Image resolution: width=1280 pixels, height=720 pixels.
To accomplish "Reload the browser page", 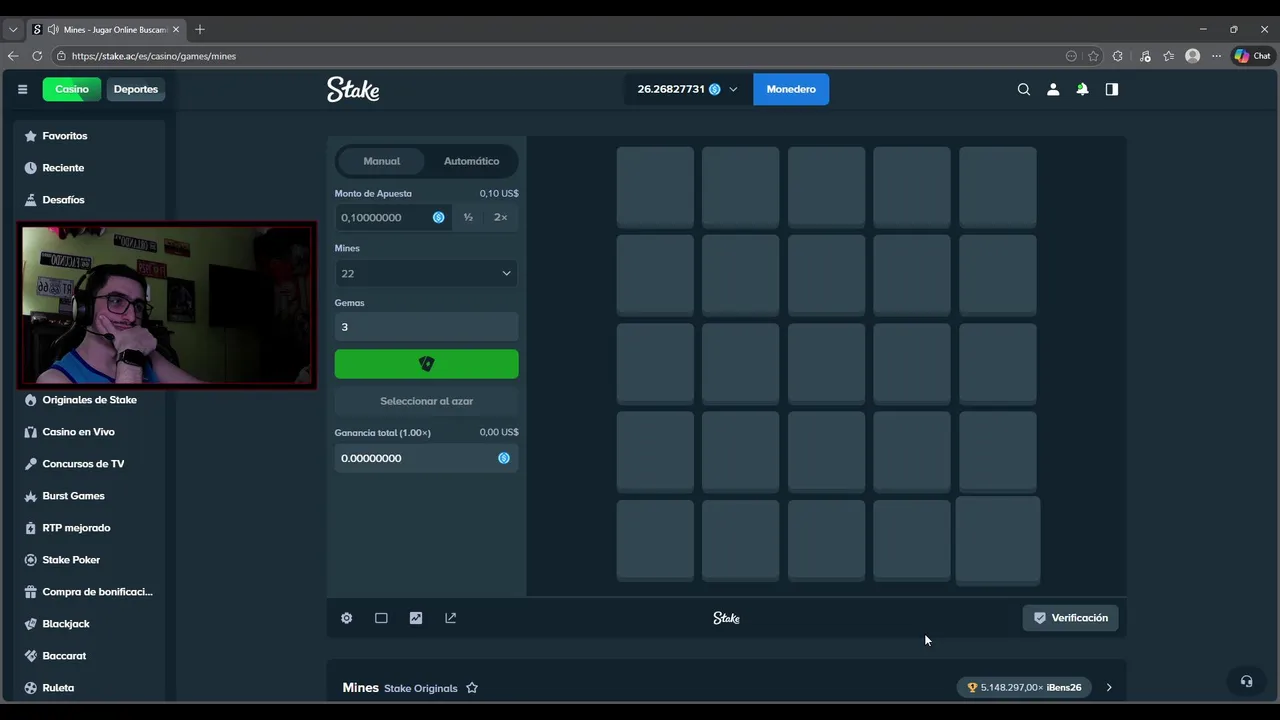I will click(x=37, y=56).
